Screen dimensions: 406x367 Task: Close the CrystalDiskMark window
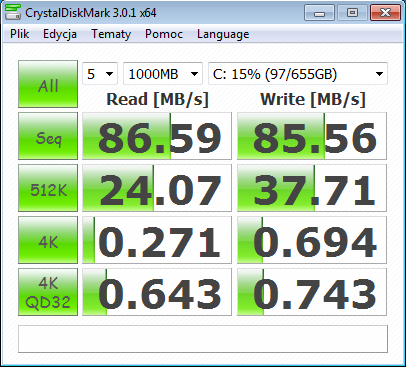tap(385, 13)
